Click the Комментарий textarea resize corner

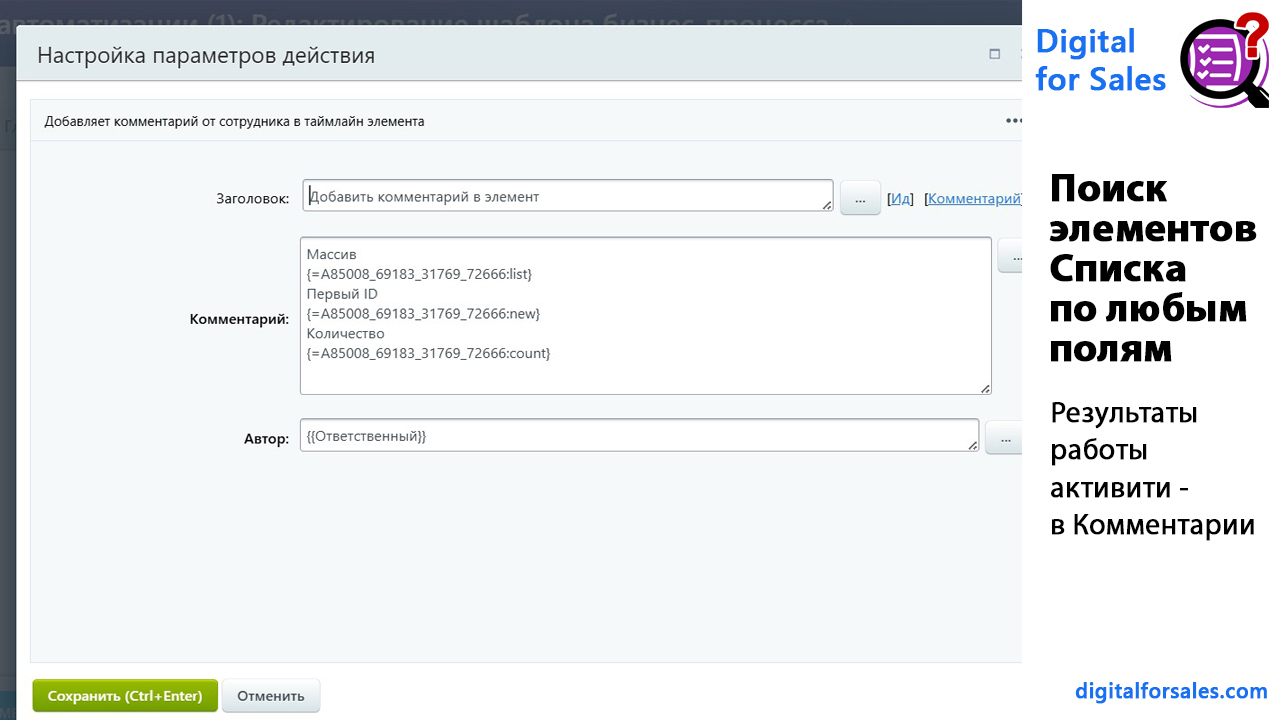[x=985, y=388]
